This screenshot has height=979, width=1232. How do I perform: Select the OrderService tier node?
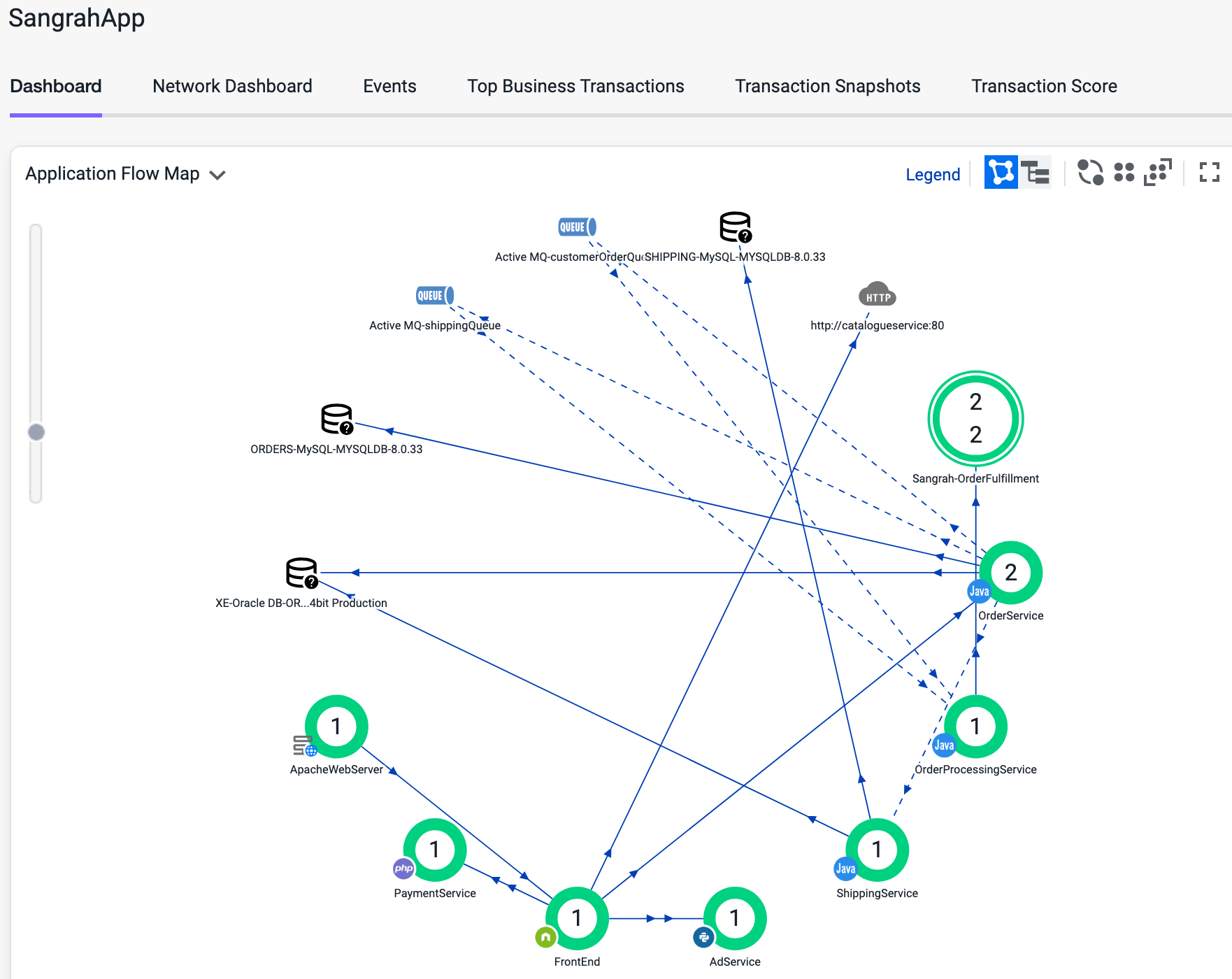coord(1010,573)
